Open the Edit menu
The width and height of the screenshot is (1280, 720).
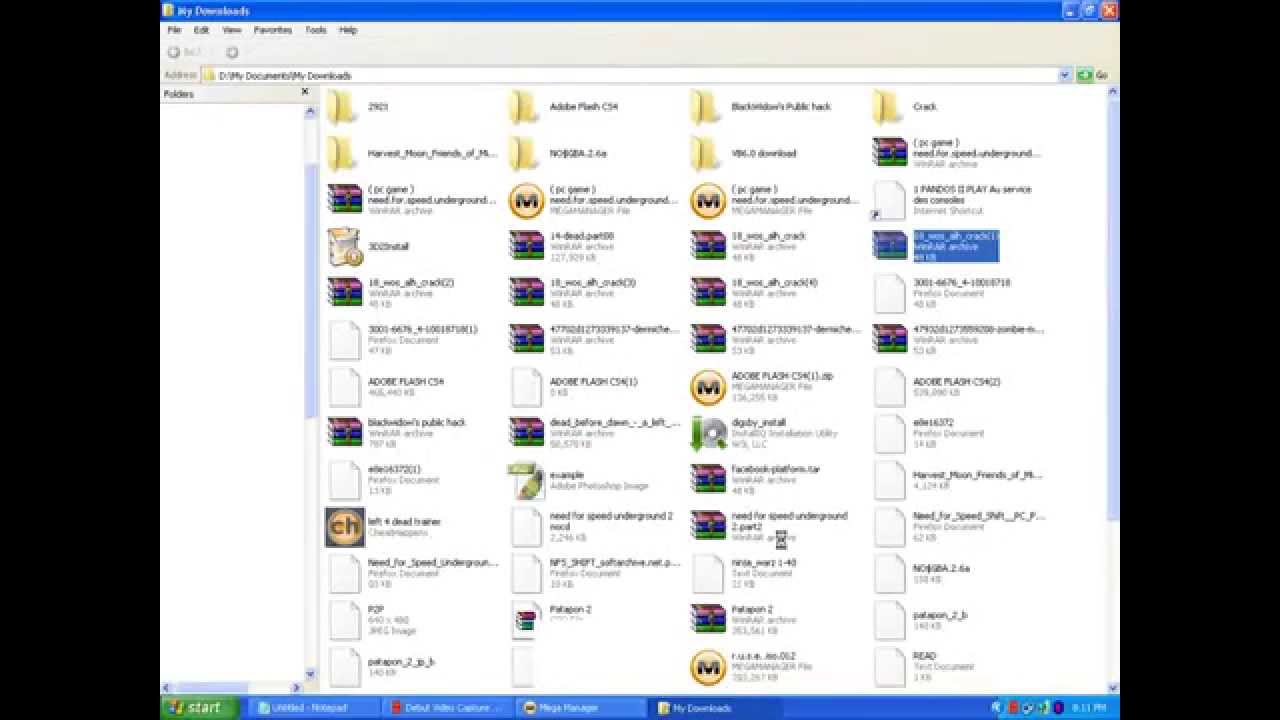point(202,30)
